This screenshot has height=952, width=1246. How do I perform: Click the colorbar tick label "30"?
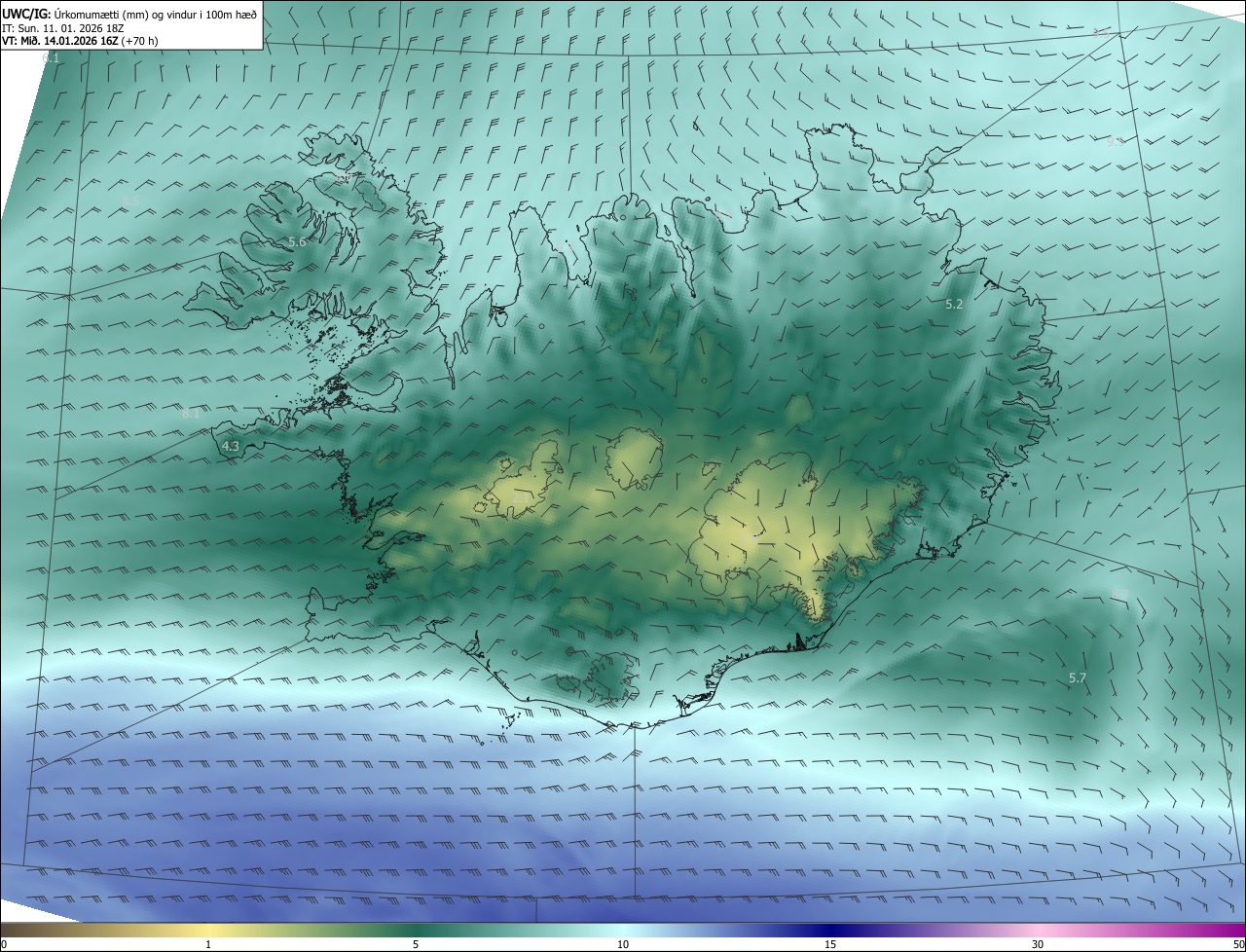1038,944
